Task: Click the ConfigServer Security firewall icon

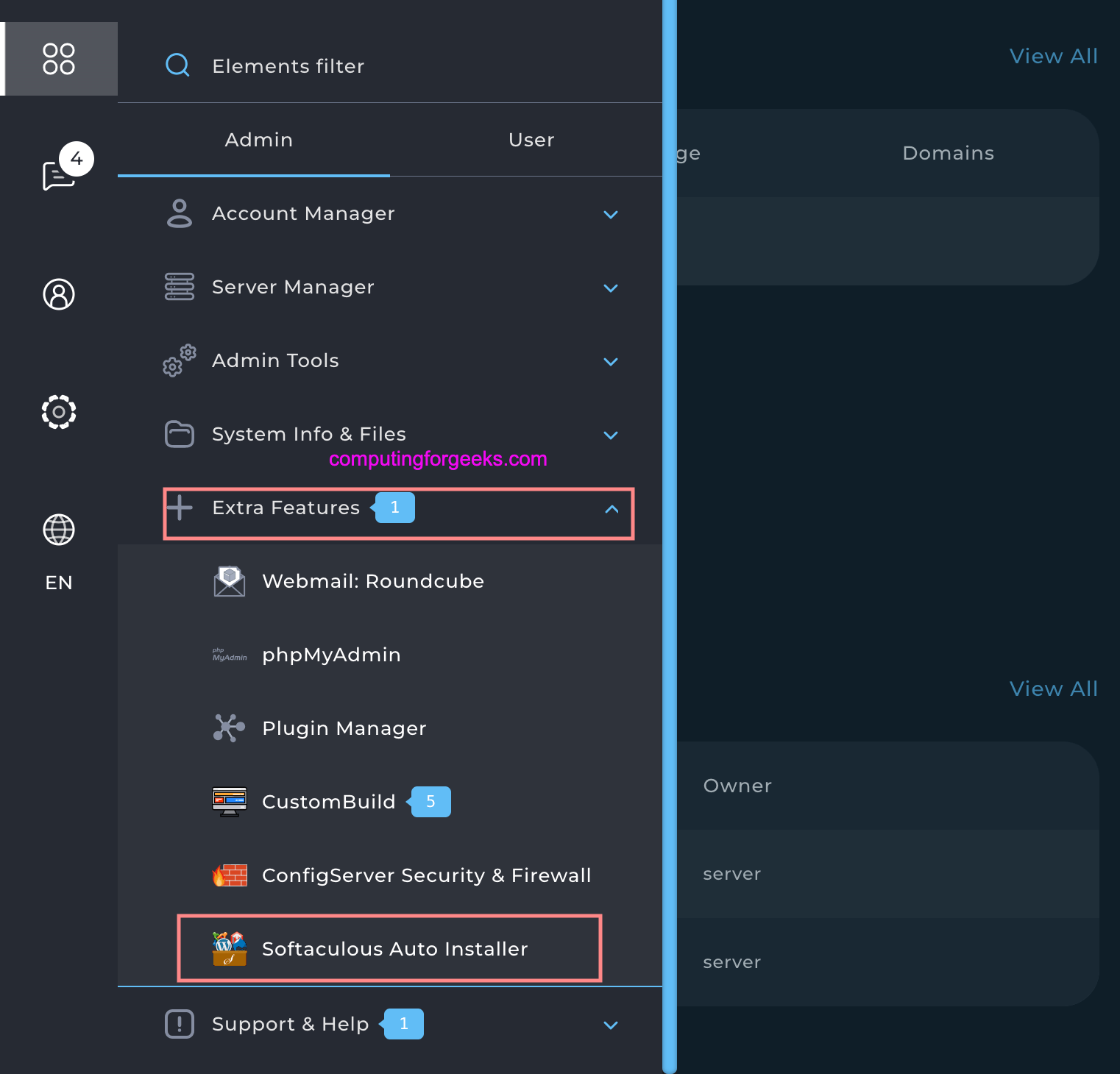Action: [229, 875]
